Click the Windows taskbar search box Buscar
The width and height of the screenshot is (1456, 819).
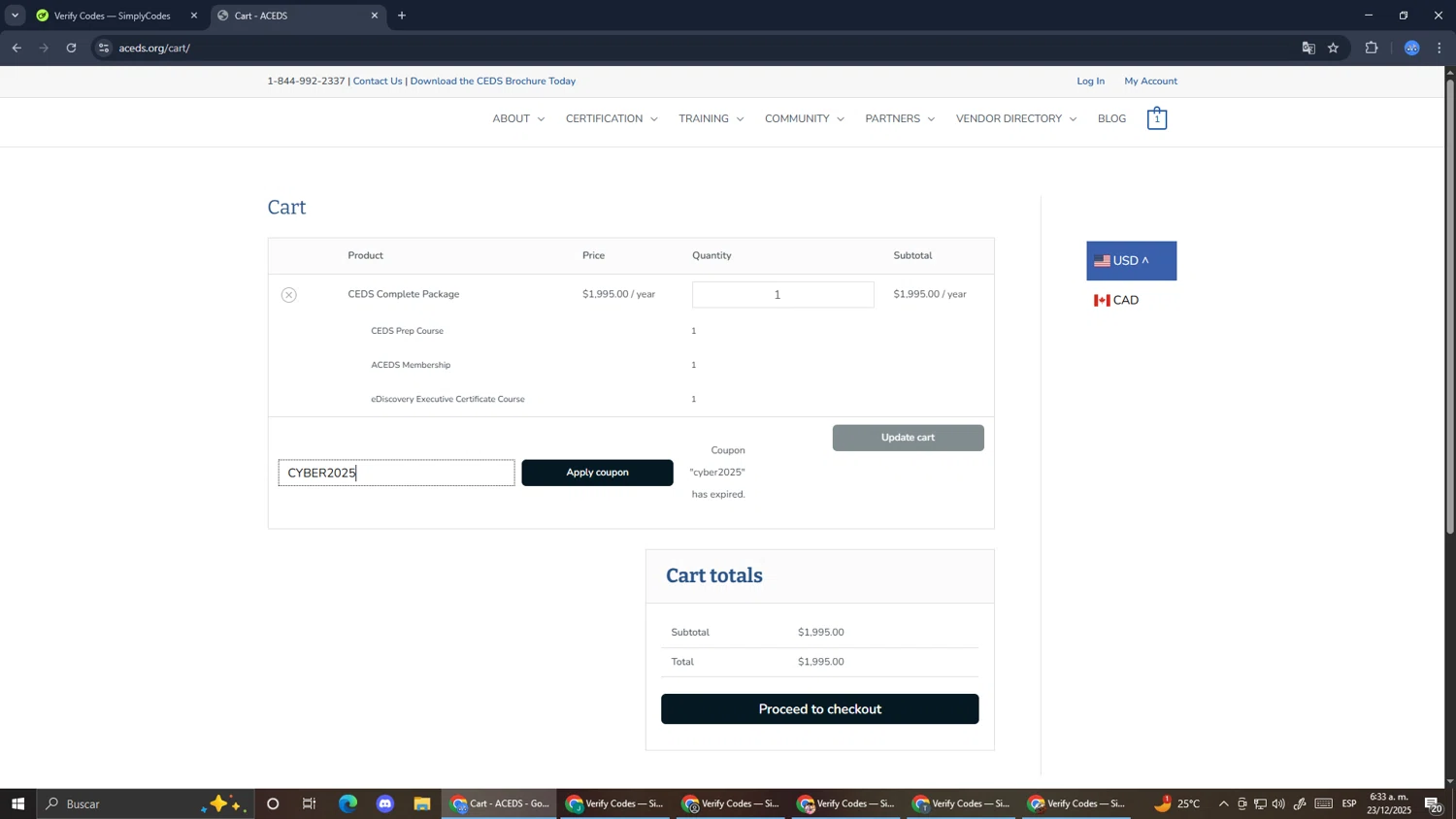pyautogui.click(x=146, y=803)
